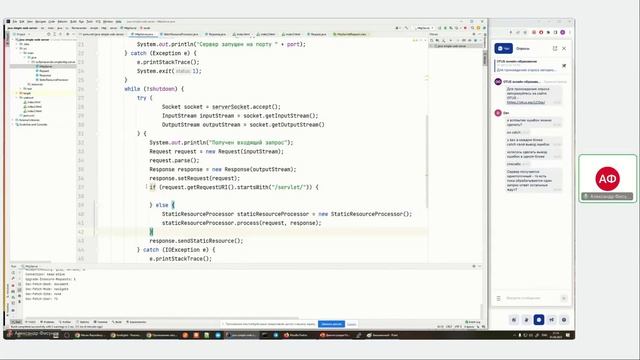Collapse the webroot folder node
The image size is (640, 360).
point(17,98)
